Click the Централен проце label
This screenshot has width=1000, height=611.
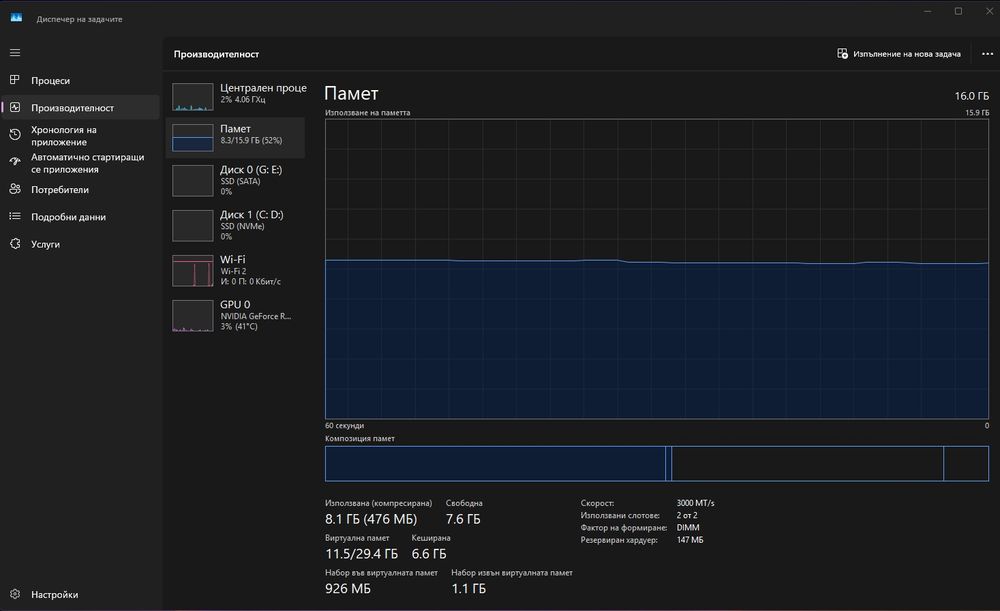tap(263, 88)
